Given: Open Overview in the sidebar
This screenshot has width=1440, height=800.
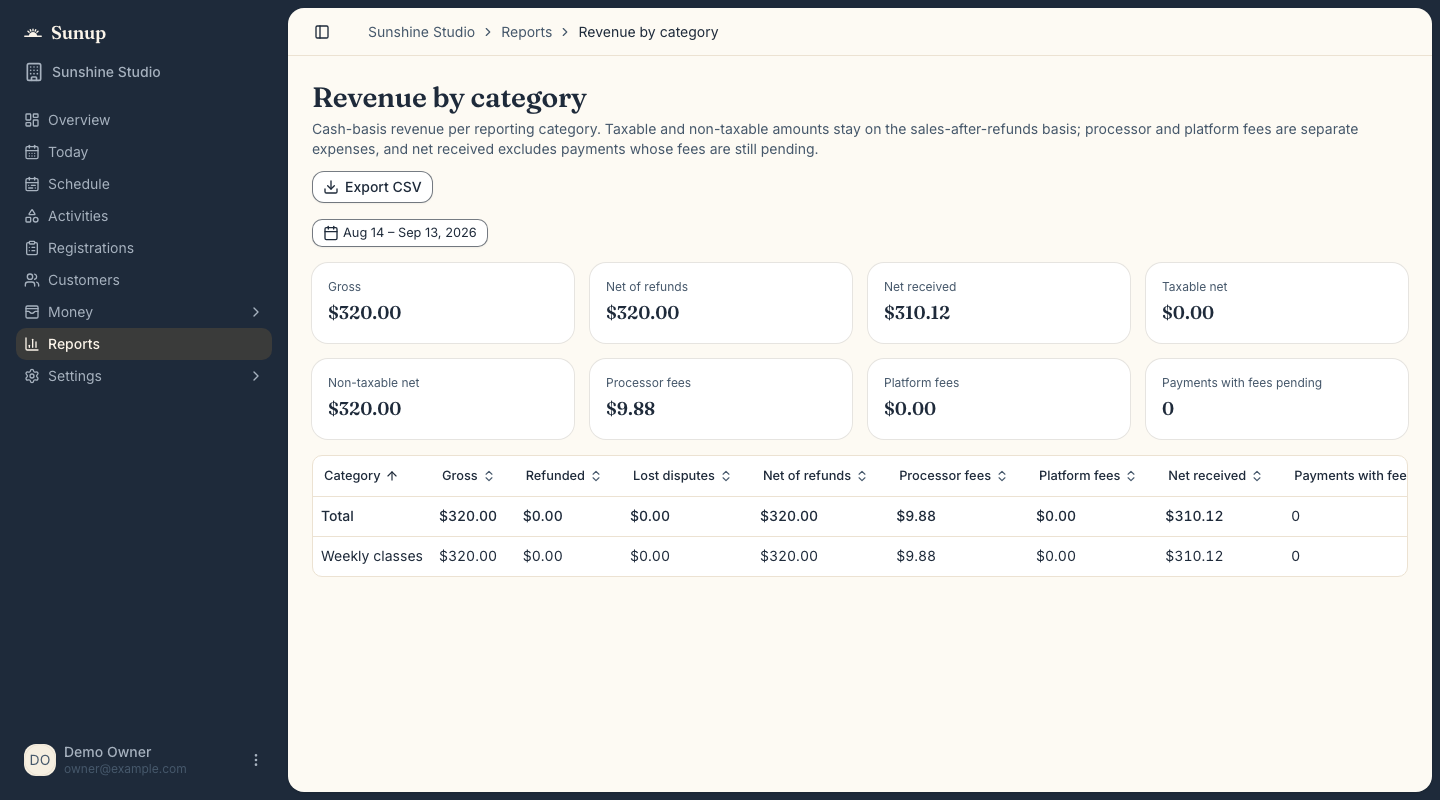Looking at the screenshot, I should click(x=144, y=120).
